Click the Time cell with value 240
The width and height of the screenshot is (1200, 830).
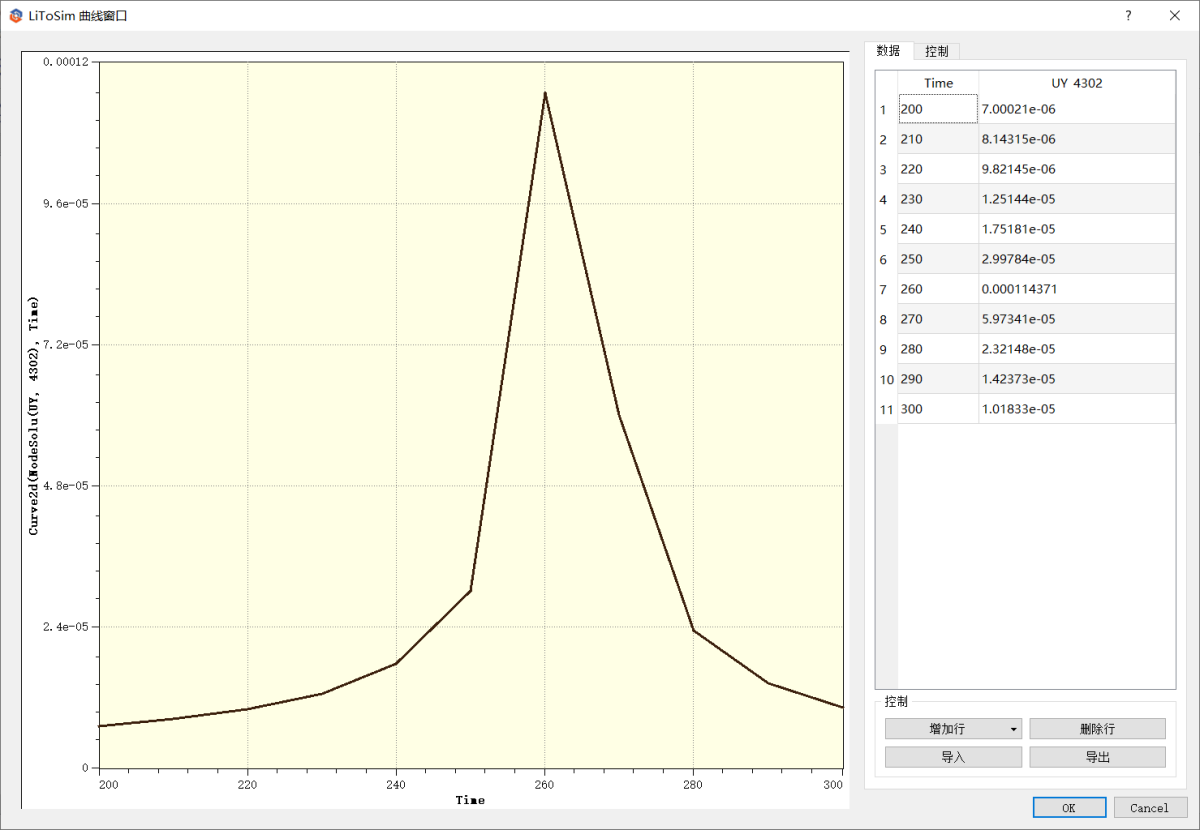click(x=938, y=229)
